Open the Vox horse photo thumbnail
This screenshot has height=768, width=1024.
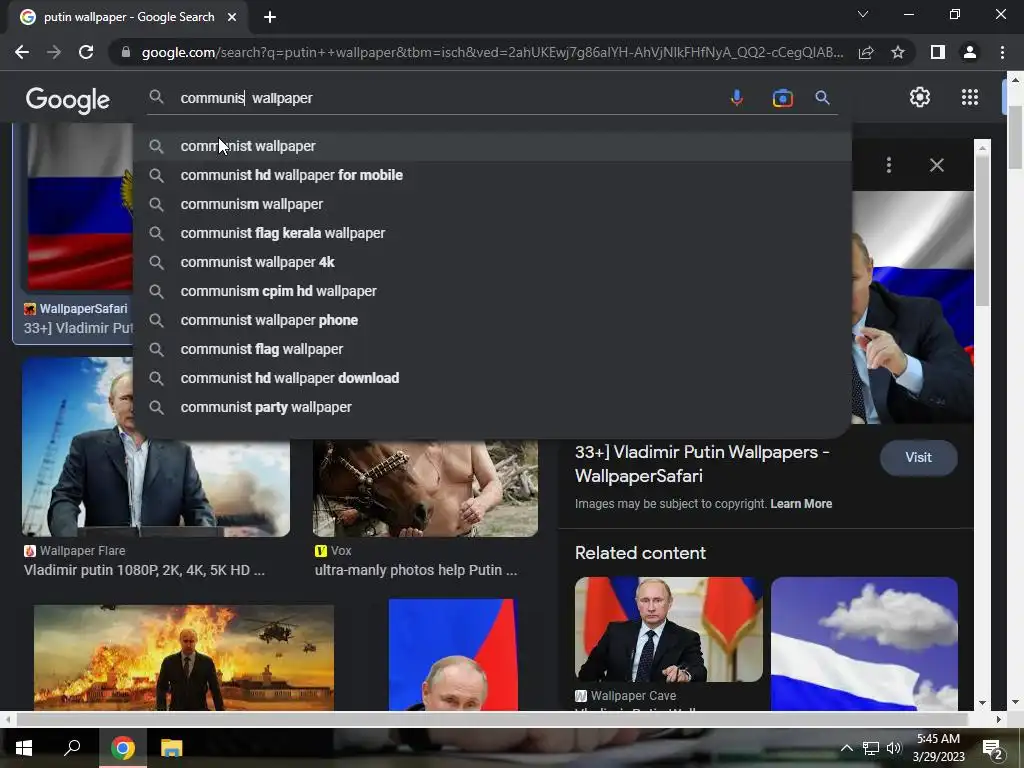click(425, 488)
